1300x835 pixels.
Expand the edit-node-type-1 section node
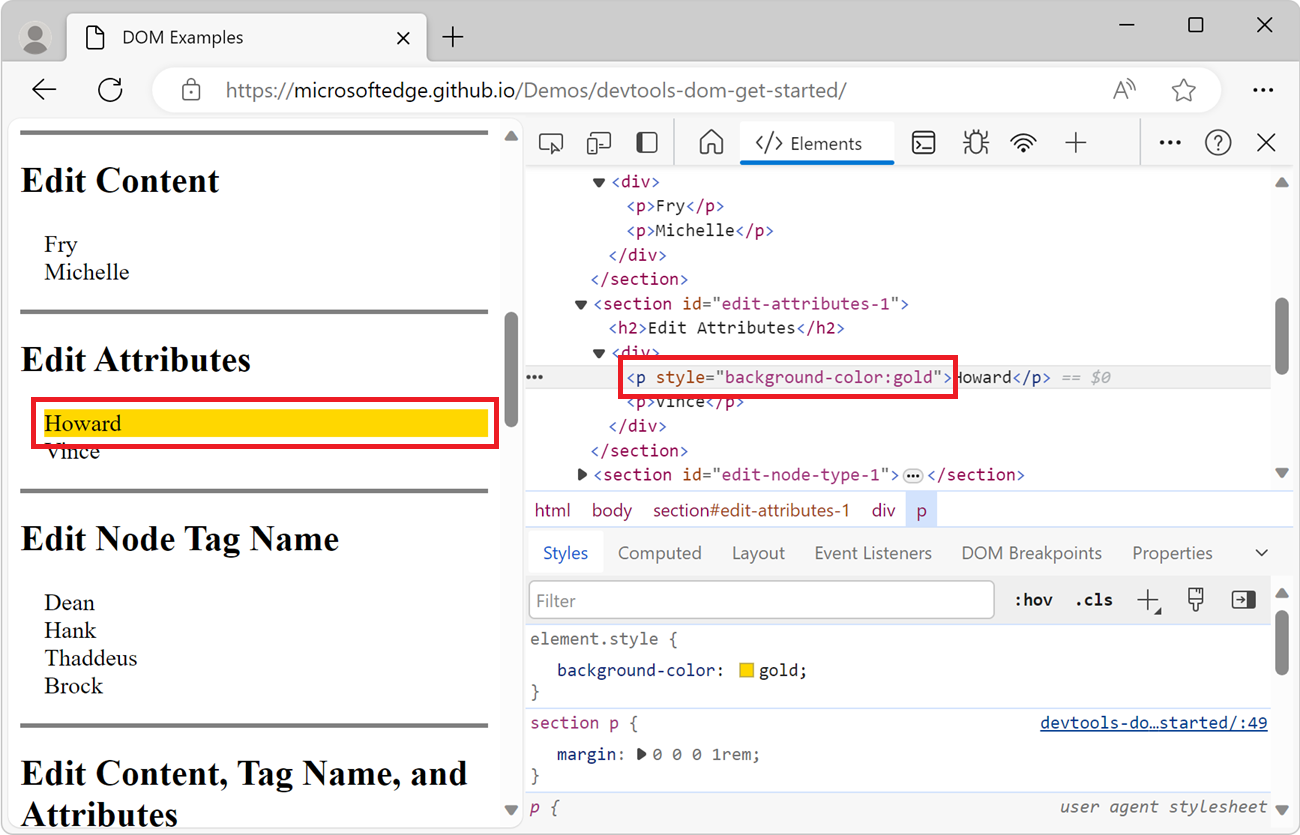pyautogui.click(x=582, y=474)
